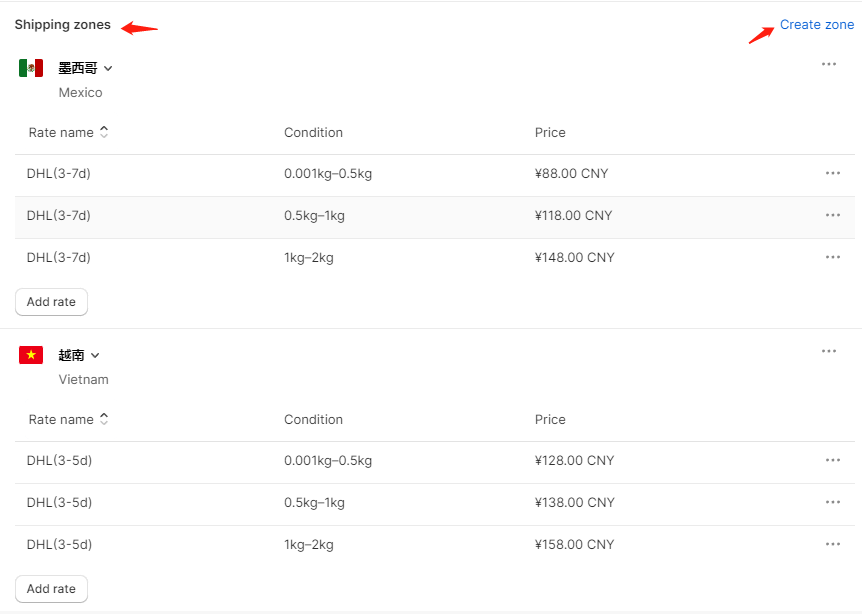Click Create zone link
The width and height of the screenshot is (862, 614).
tap(817, 25)
